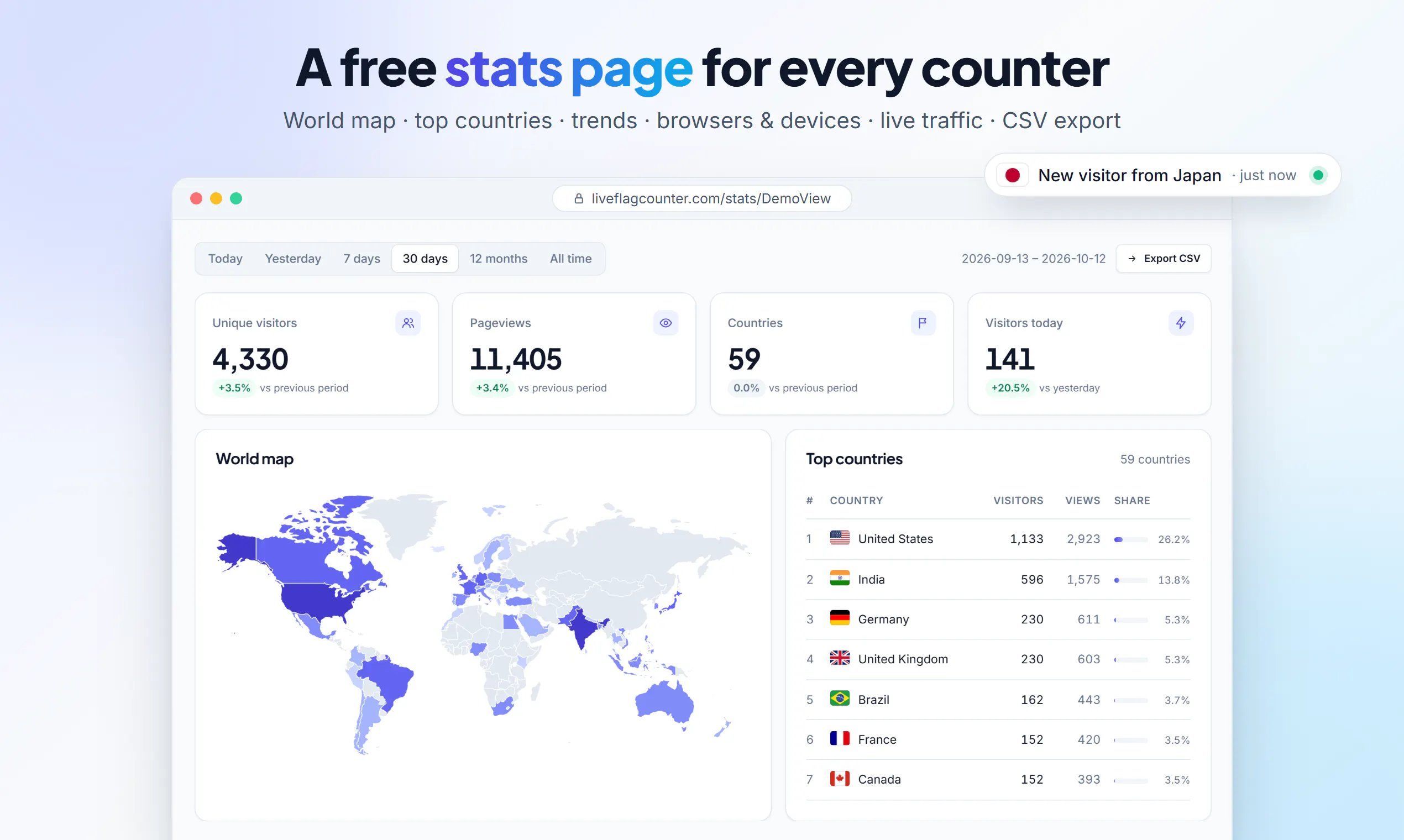Click the Germany flag icon

tap(840, 617)
